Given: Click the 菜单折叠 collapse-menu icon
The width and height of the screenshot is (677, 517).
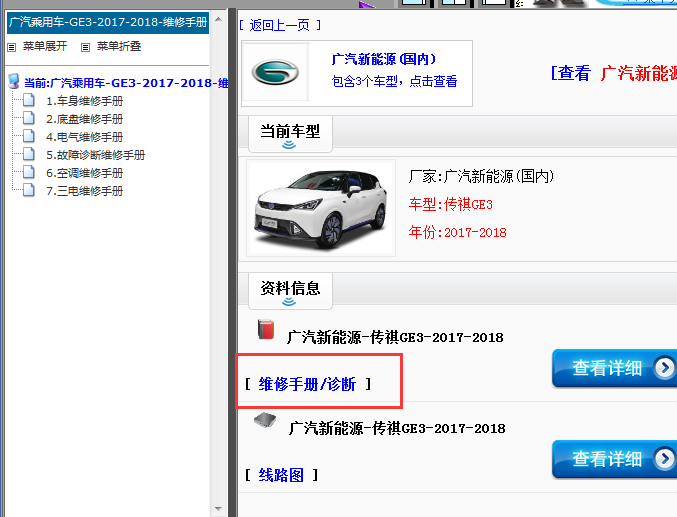Looking at the screenshot, I should point(85,47).
